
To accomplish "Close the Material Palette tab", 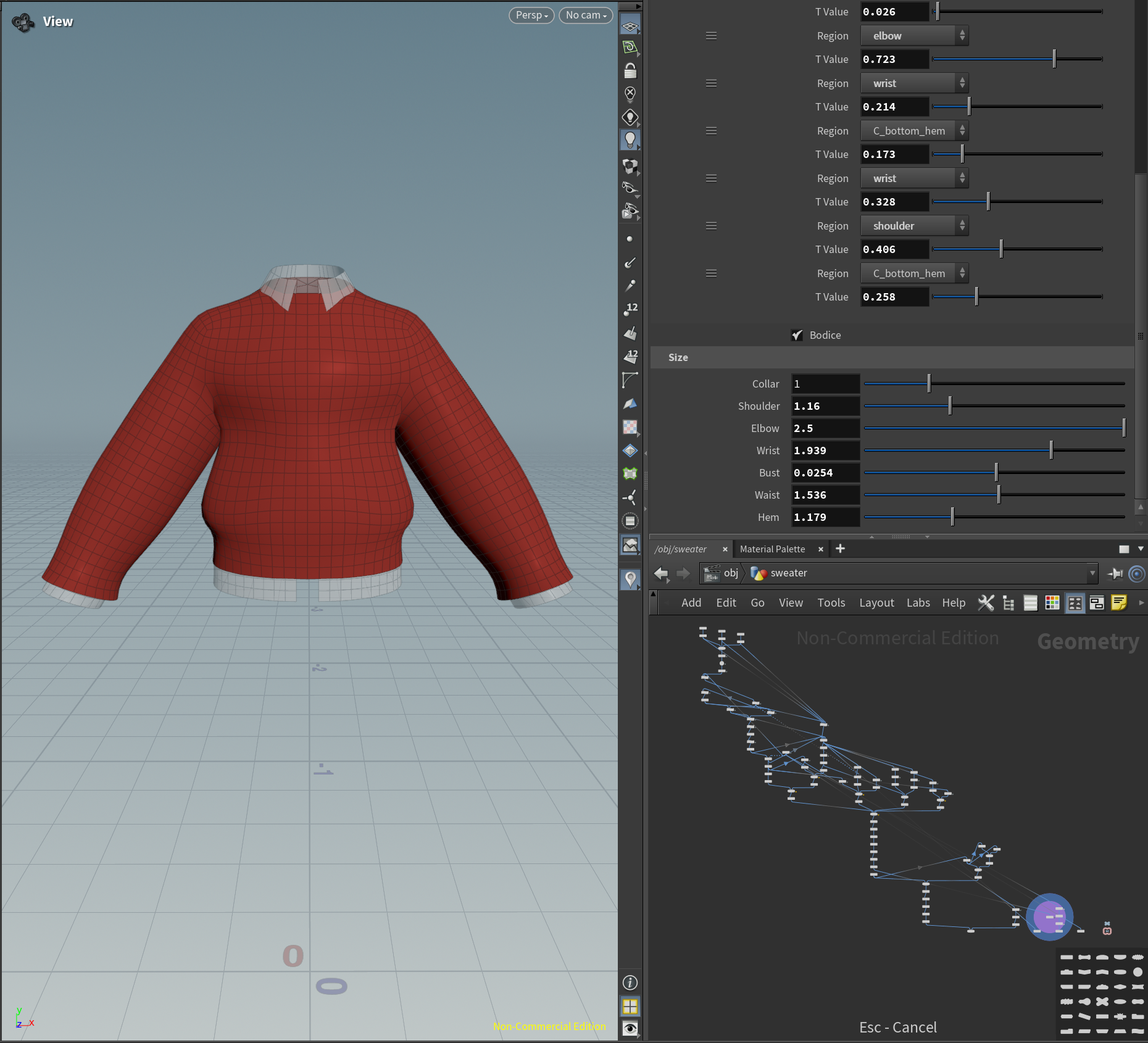I will [820, 549].
